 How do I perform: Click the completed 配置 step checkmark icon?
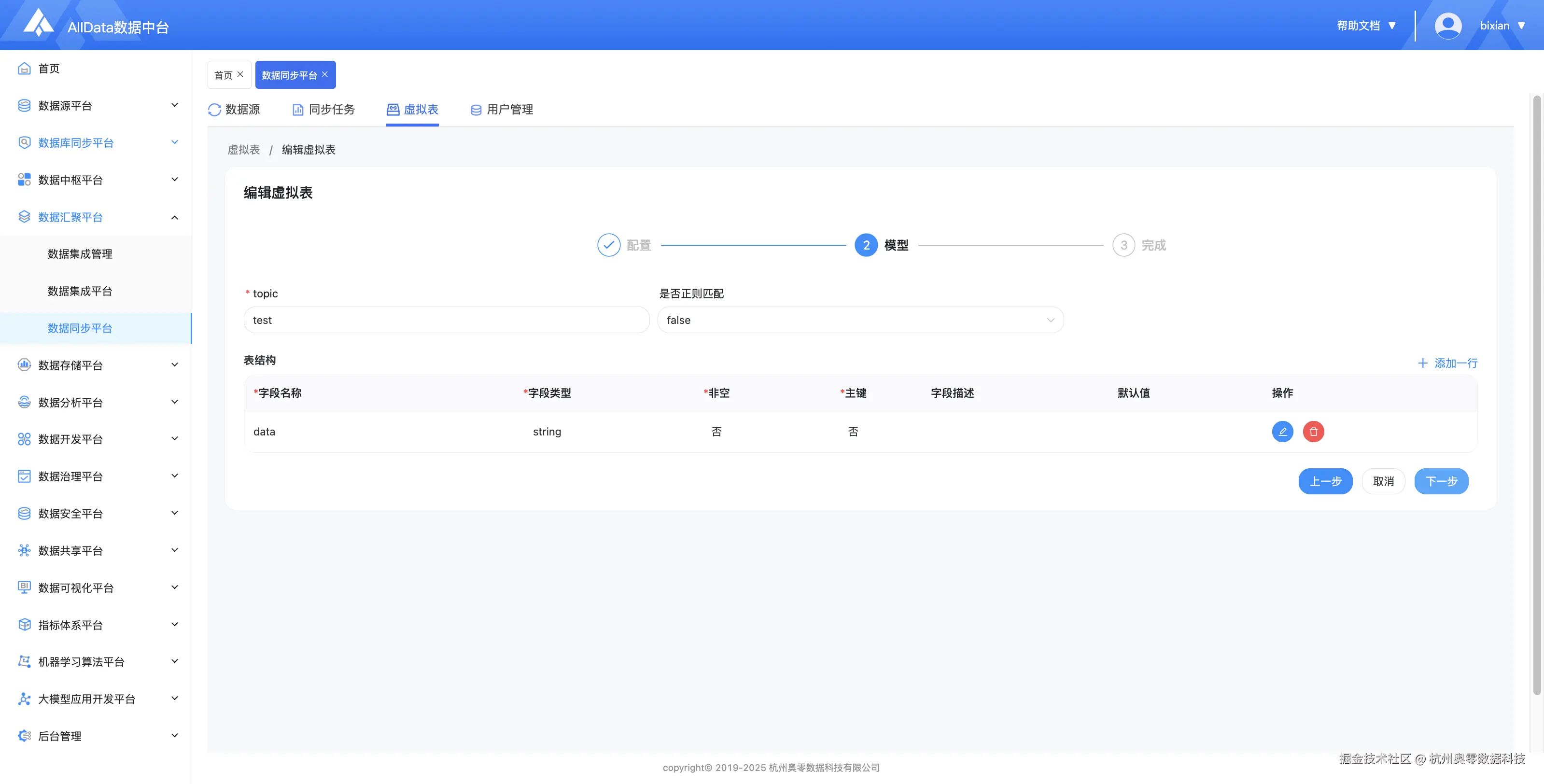tap(608, 245)
